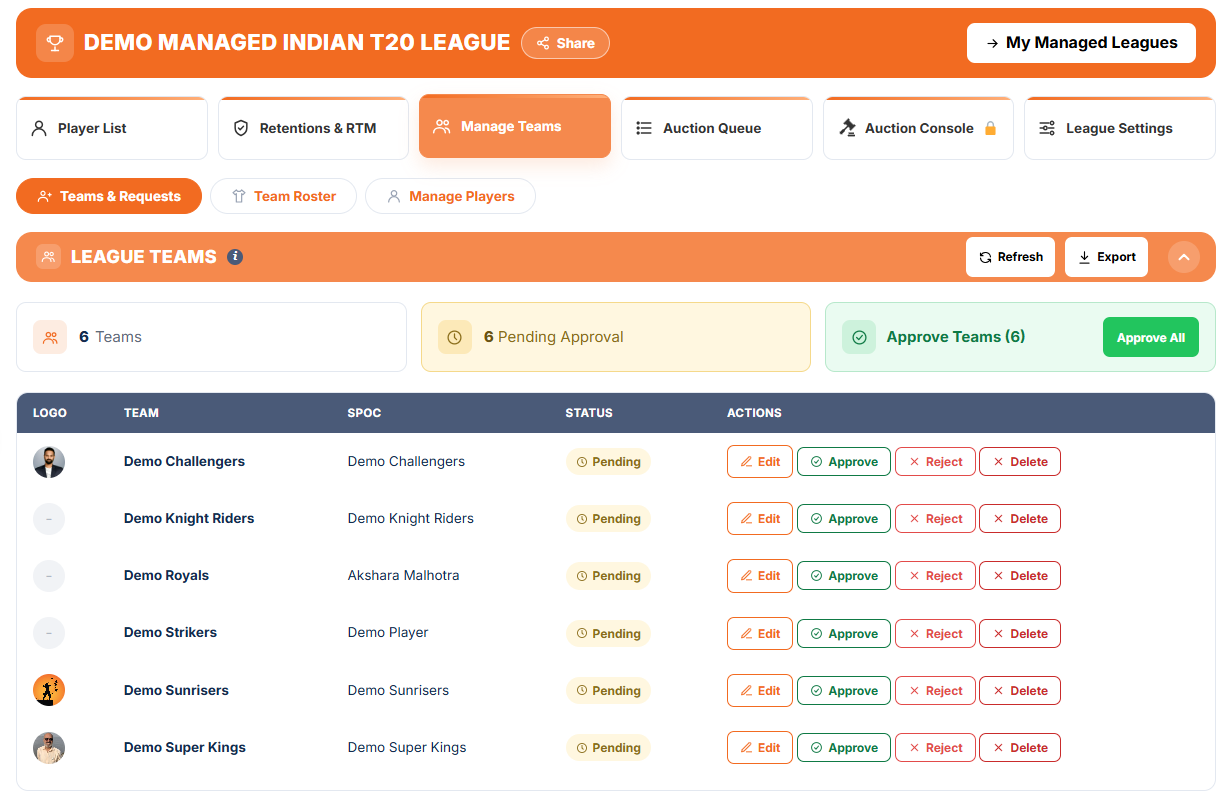
Task: Go to the Auction Queue tab
Action: 717,128
